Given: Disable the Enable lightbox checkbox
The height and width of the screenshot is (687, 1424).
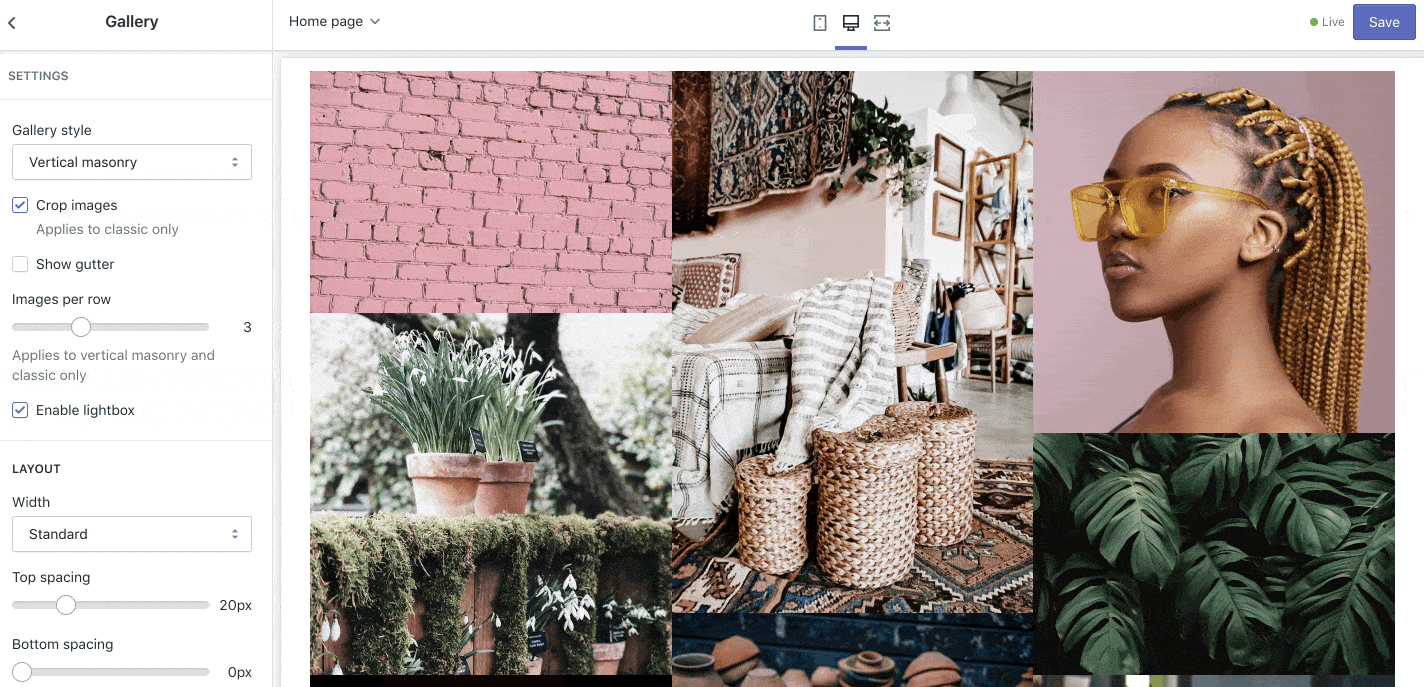Looking at the screenshot, I should tap(20, 410).
